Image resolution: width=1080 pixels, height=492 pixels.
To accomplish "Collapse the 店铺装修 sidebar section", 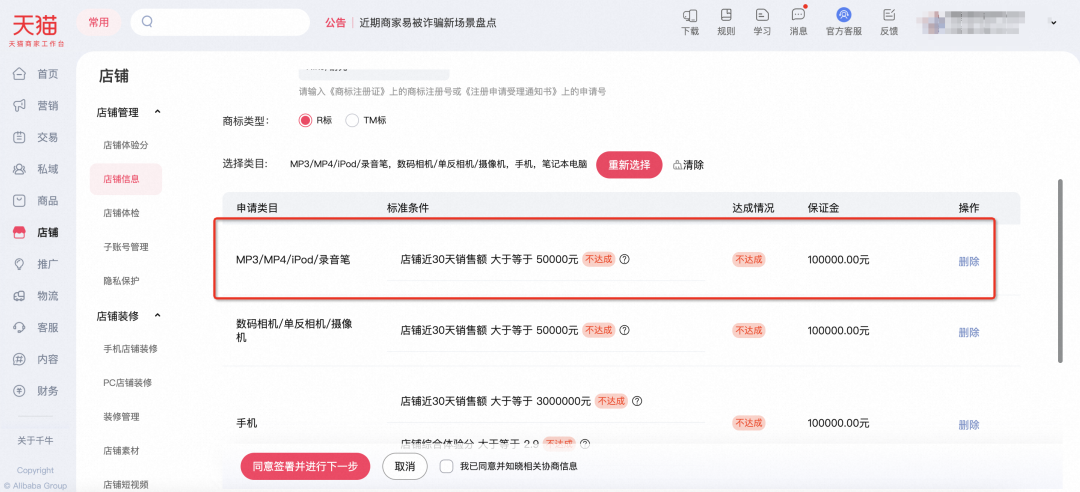I will point(157,316).
